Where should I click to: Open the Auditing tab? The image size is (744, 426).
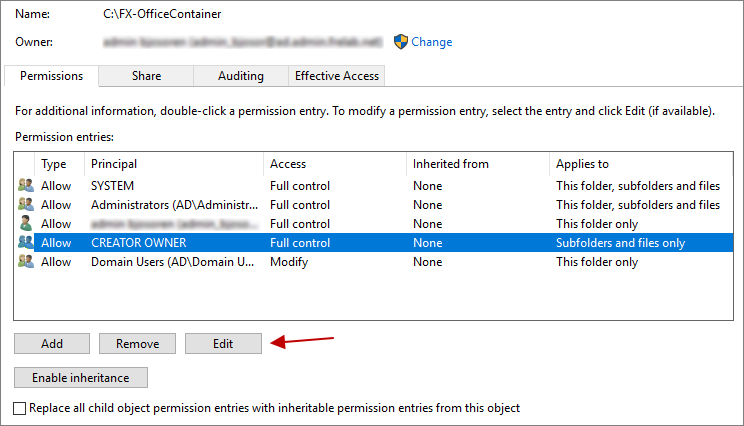pyautogui.click(x=241, y=76)
